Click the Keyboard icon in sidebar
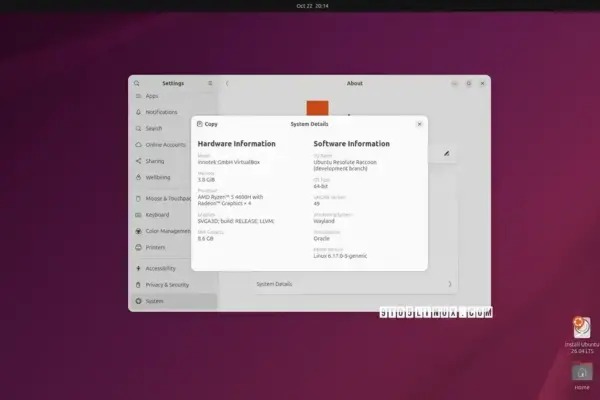The height and width of the screenshot is (400, 600). tap(139, 215)
